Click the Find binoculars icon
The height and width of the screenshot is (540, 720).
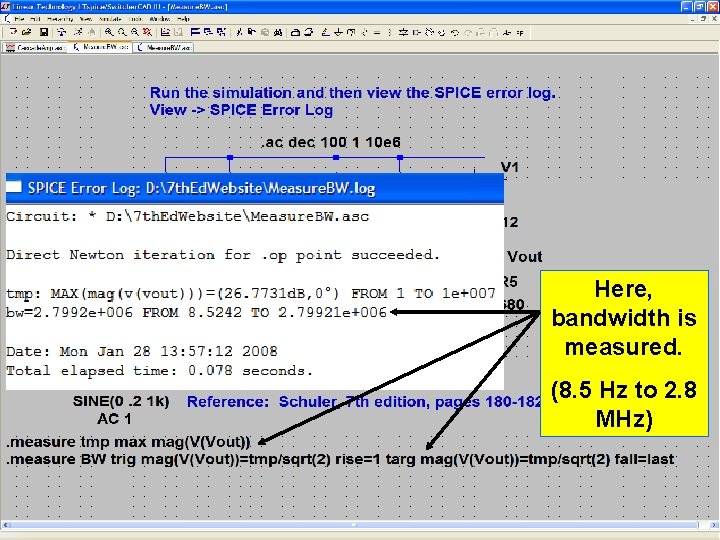click(278, 32)
